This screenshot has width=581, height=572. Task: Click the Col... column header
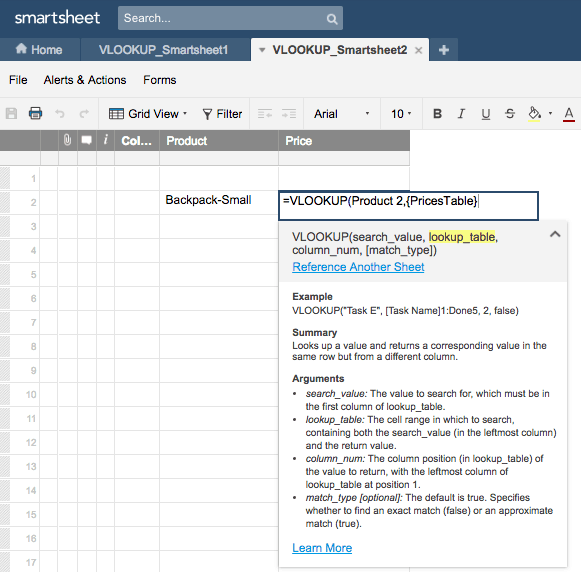[x=137, y=140]
